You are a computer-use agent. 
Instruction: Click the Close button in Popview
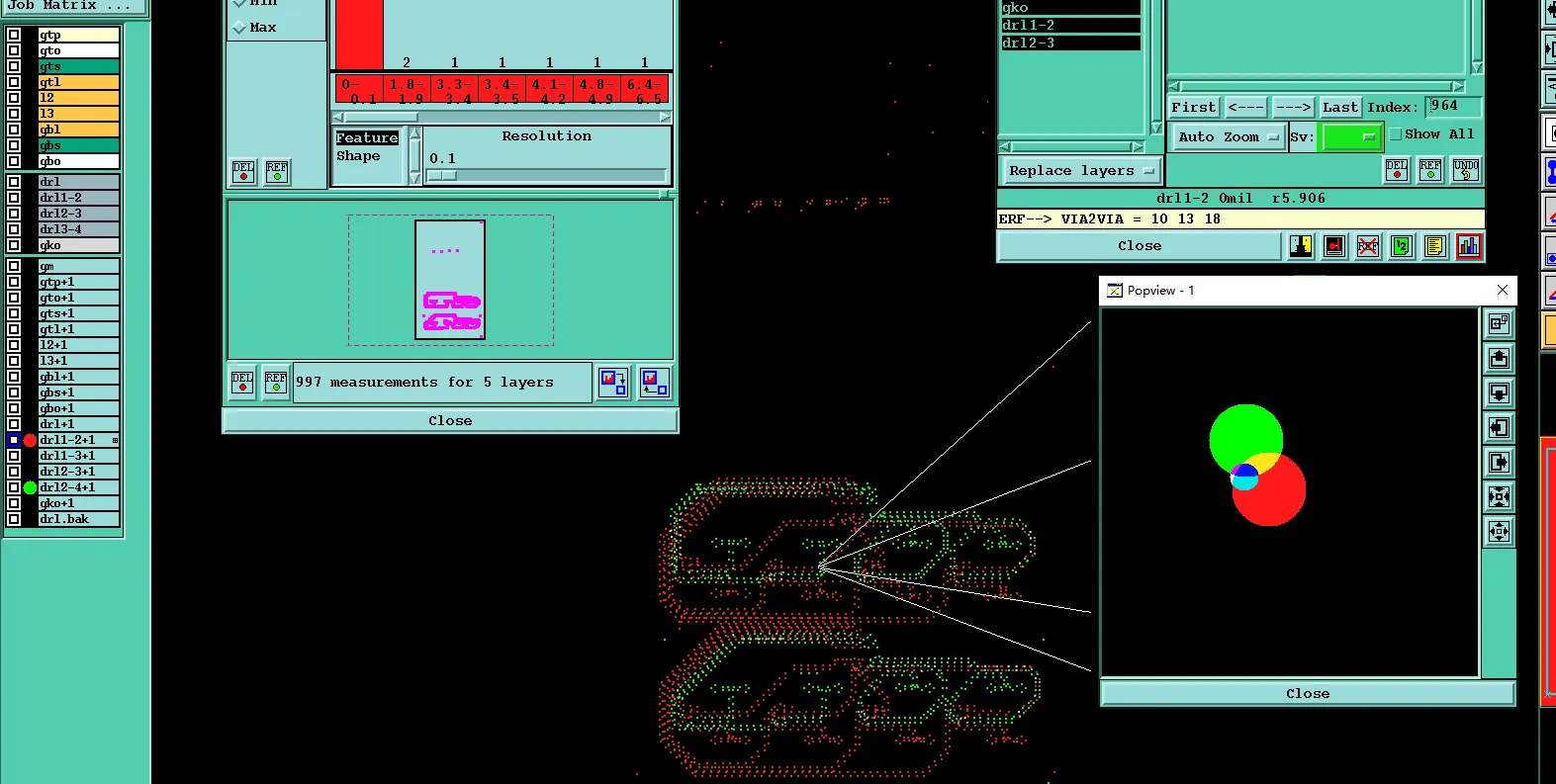click(x=1308, y=694)
